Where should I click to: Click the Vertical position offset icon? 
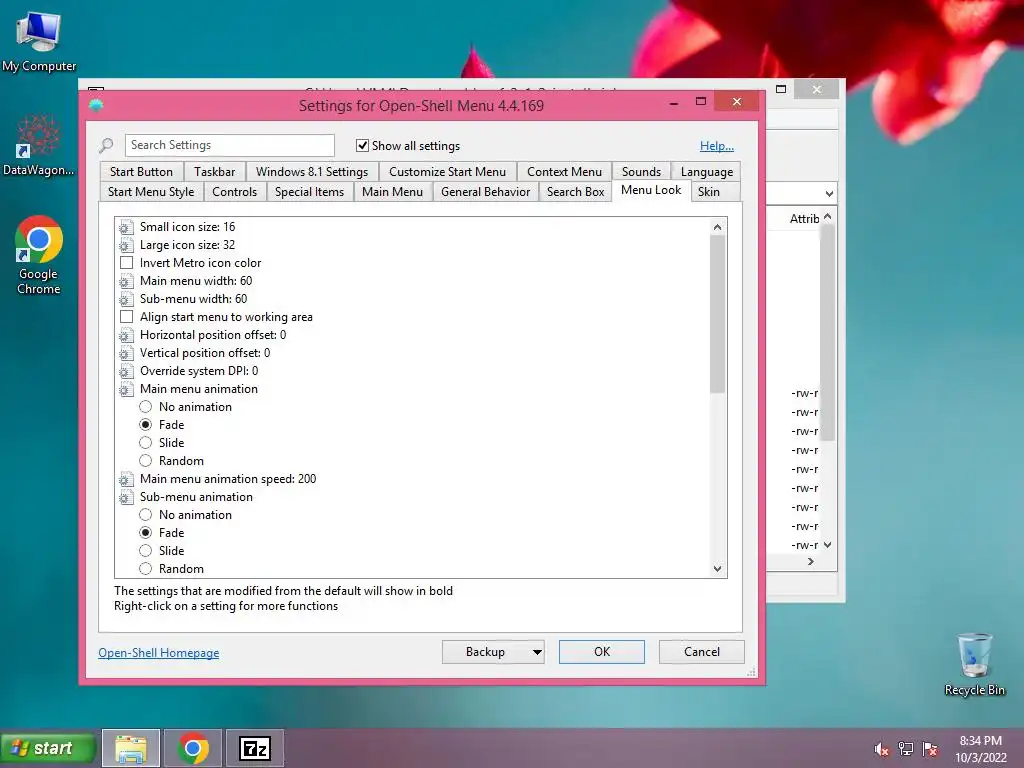126,353
